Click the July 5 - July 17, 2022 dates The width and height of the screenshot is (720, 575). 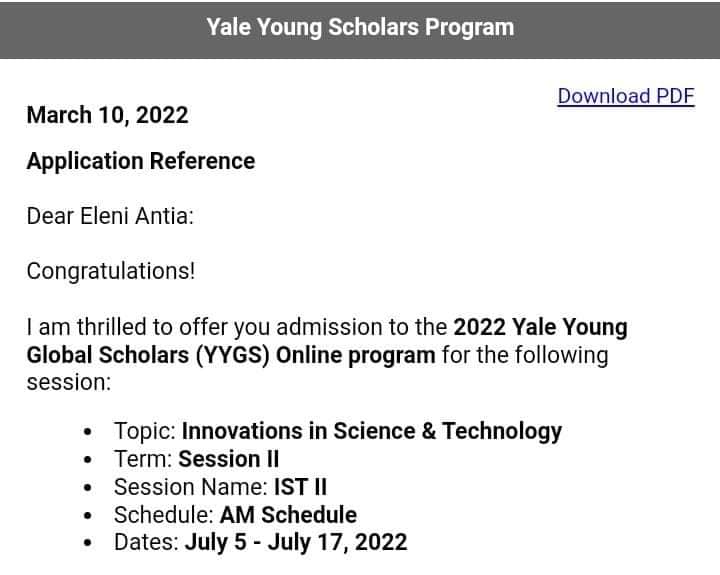coord(295,543)
